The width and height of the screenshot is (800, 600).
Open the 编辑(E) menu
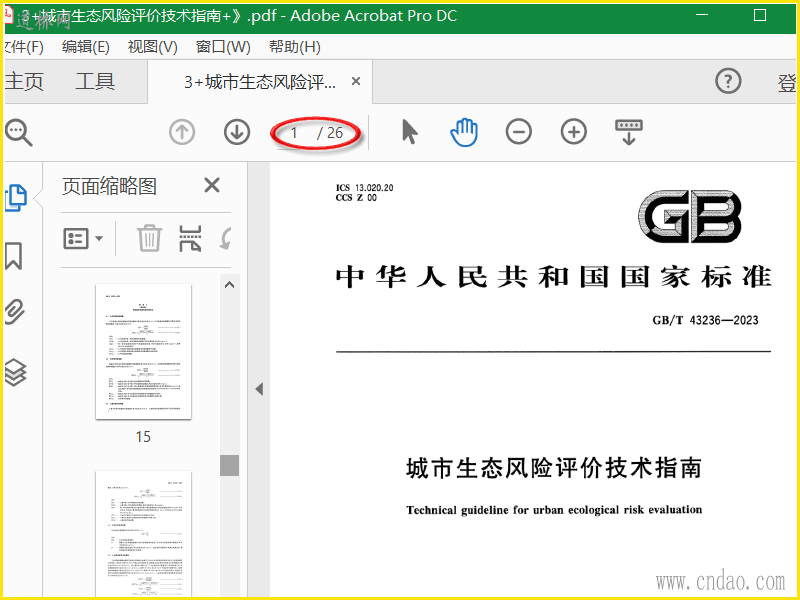(86, 47)
